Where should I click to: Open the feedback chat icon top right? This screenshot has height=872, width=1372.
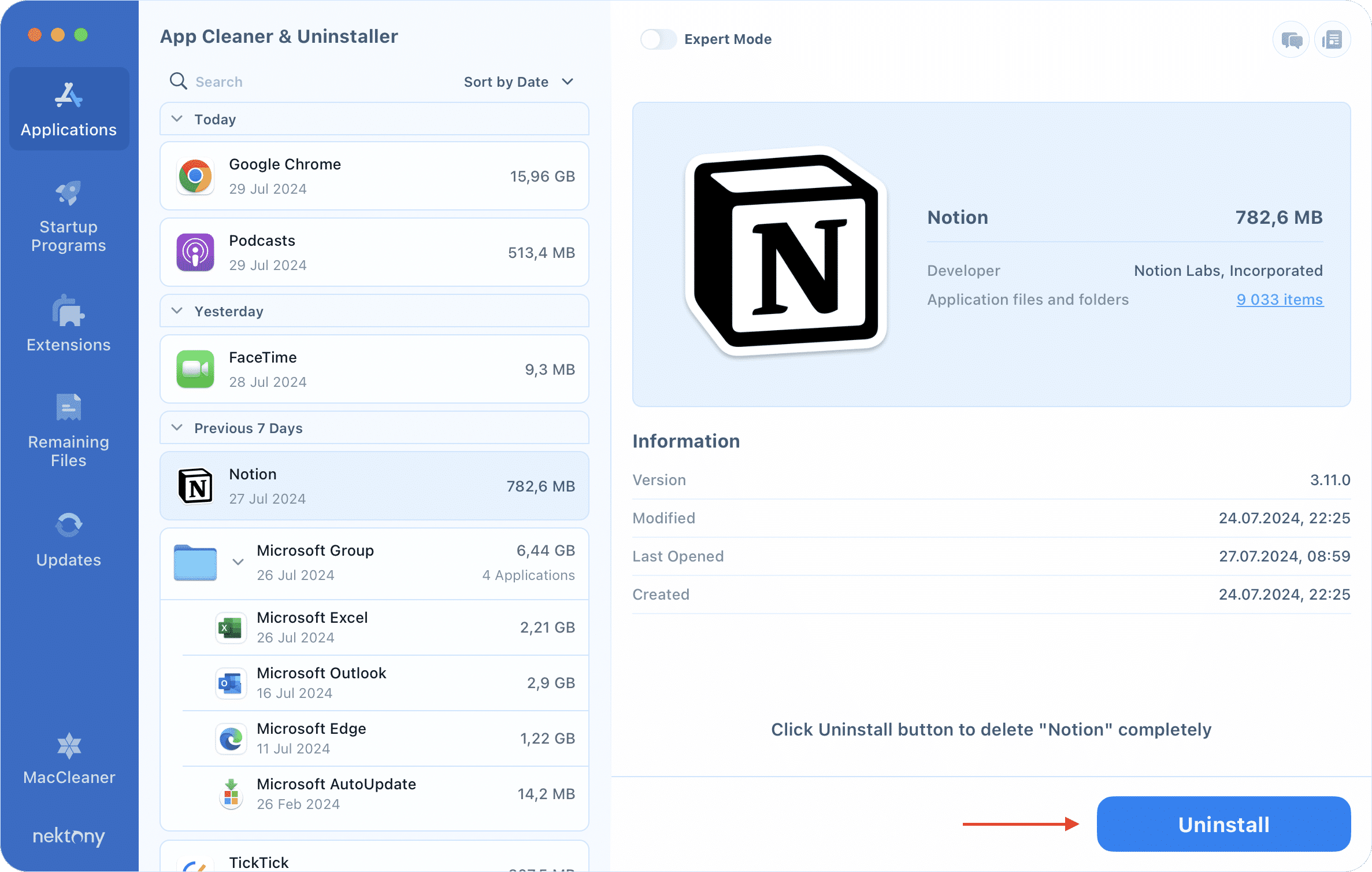pyautogui.click(x=1291, y=39)
